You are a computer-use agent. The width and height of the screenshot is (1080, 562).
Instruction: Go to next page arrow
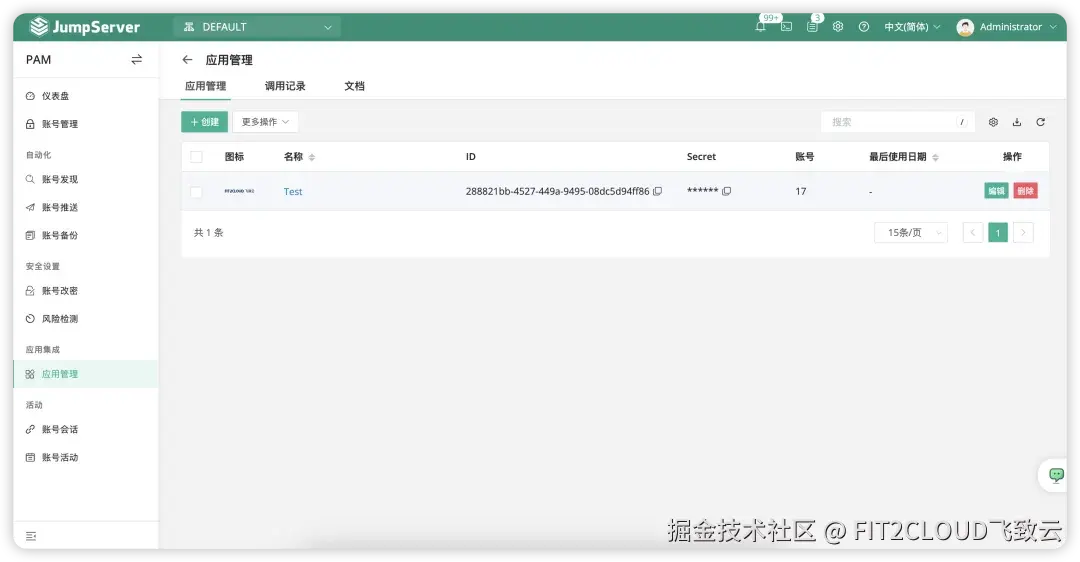pos(1024,233)
